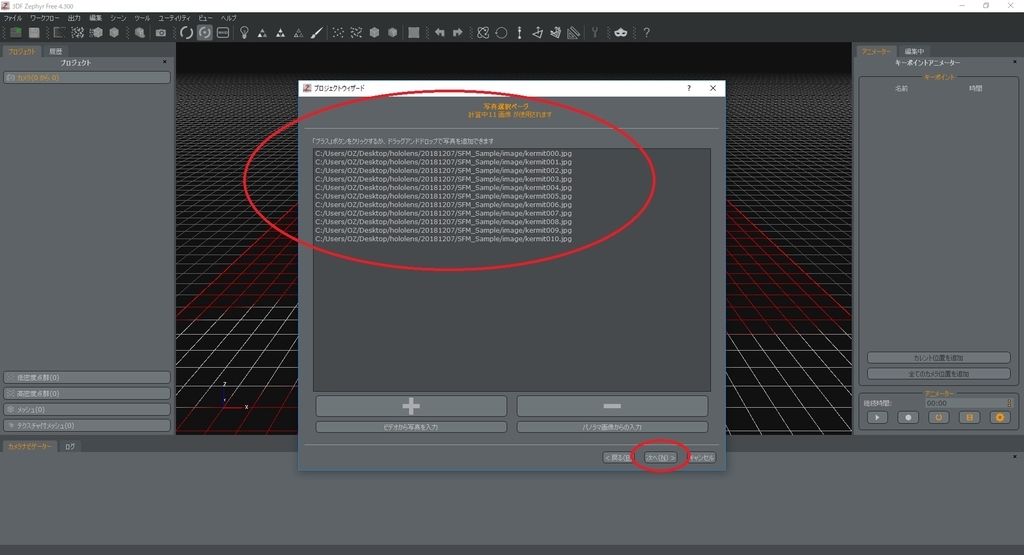Click the Redo arrow icon

tap(457, 33)
